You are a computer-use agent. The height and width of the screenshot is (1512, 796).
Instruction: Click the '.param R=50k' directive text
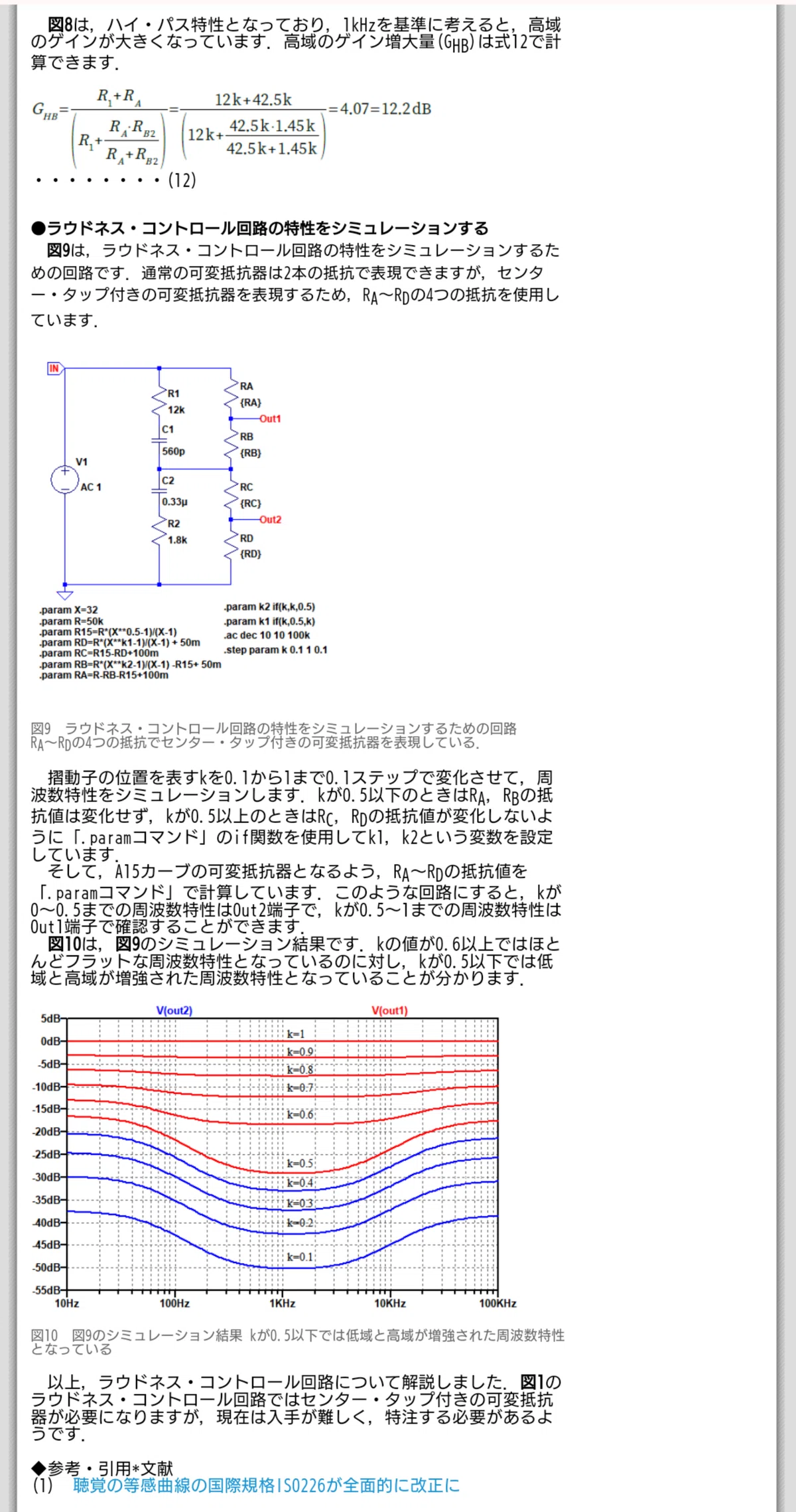[x=71, y=621]
